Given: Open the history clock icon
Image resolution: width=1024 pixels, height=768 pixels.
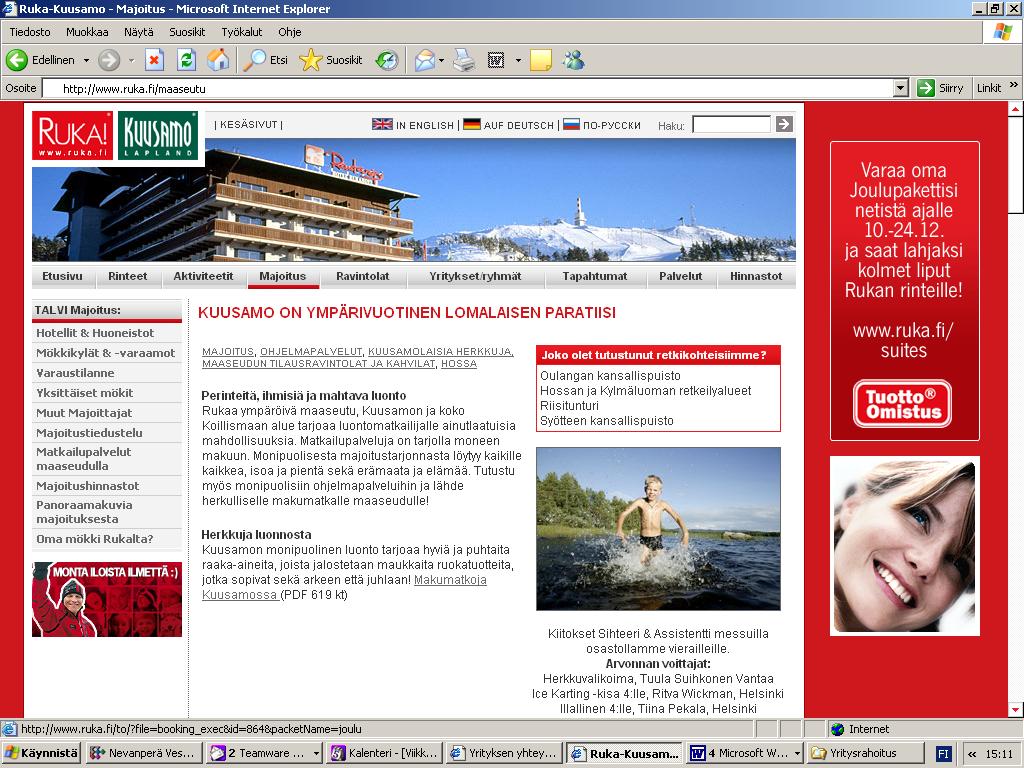Looking at the screenshot, I should pyautogui.click(x=387, y=60).
